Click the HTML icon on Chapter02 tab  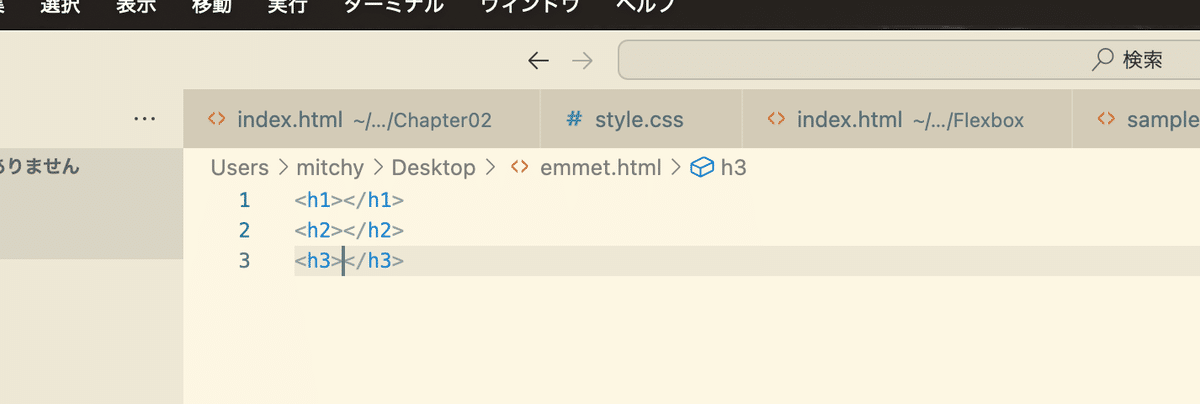click(216, 120)
